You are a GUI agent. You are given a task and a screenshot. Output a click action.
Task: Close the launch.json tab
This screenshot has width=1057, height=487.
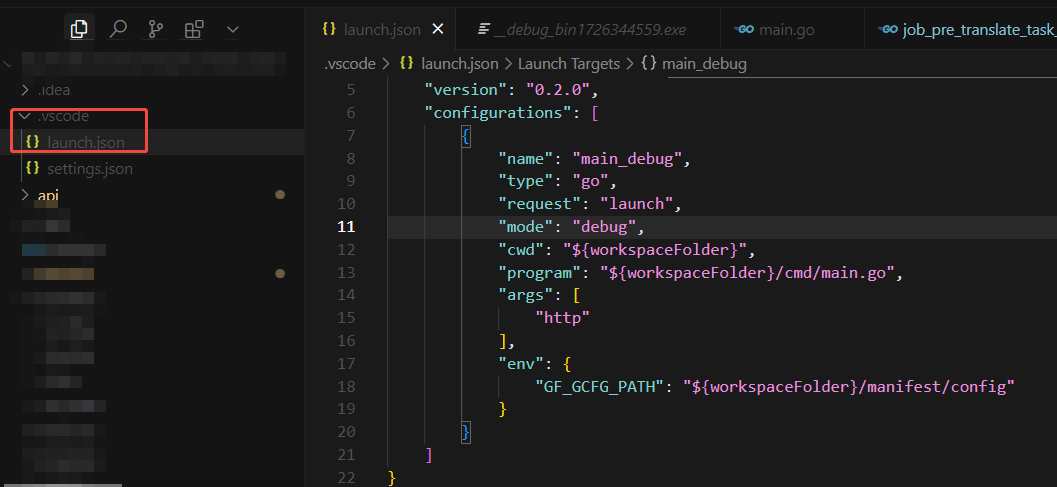click(437, 29)
